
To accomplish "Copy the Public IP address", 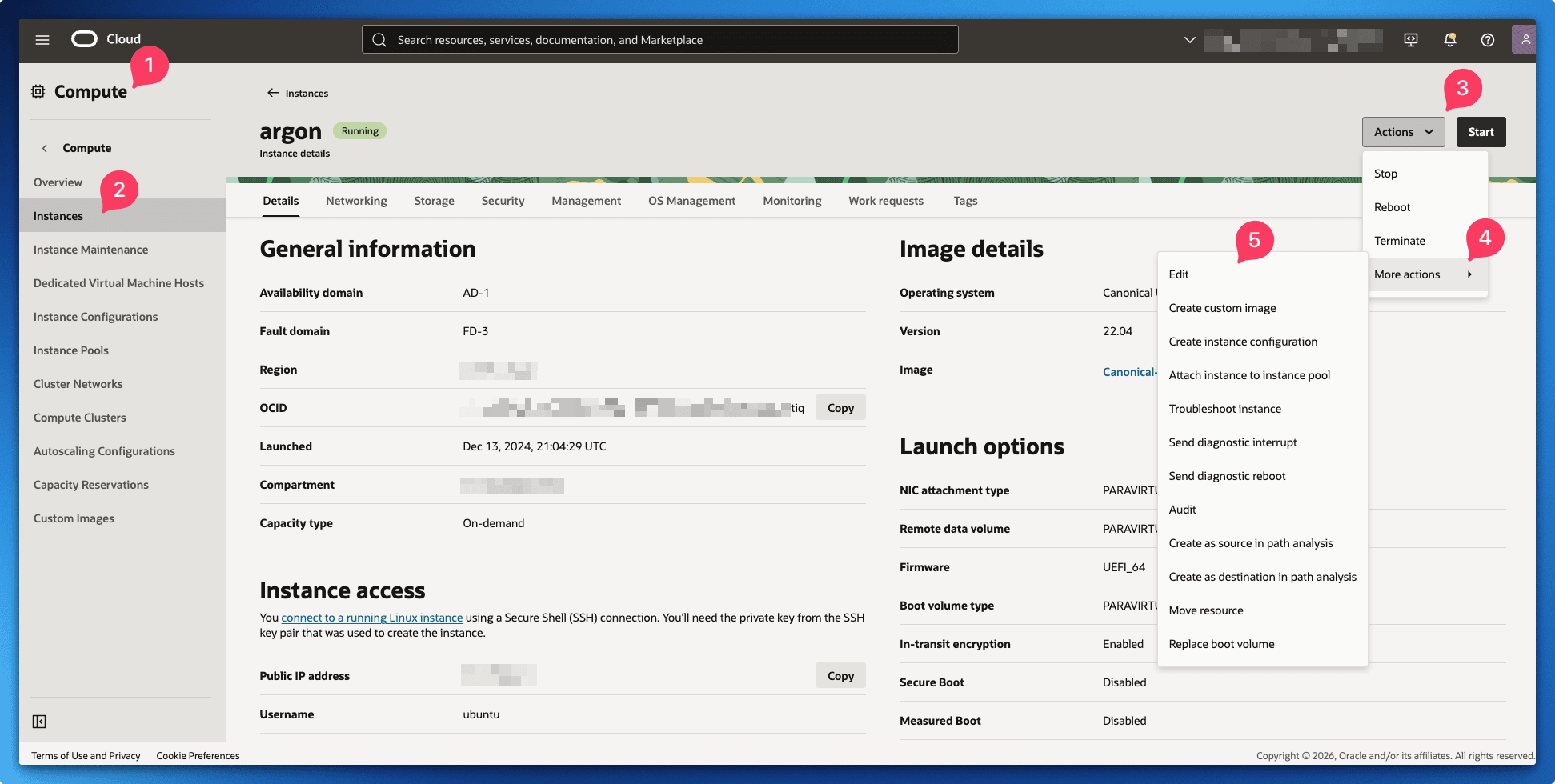I will coord(840,676).
